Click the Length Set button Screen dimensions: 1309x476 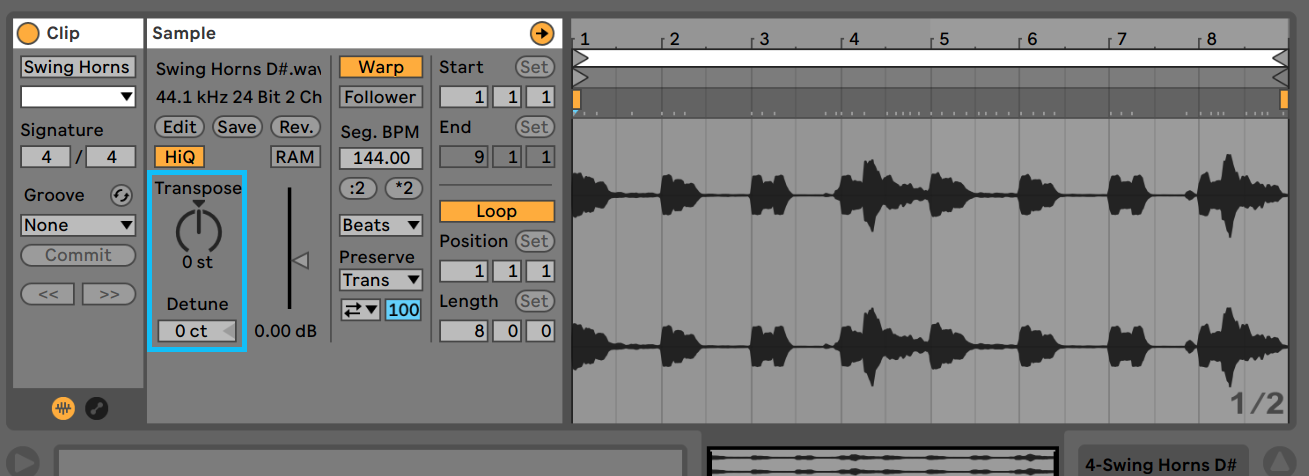pyautogui.click(x=534, y=301)
